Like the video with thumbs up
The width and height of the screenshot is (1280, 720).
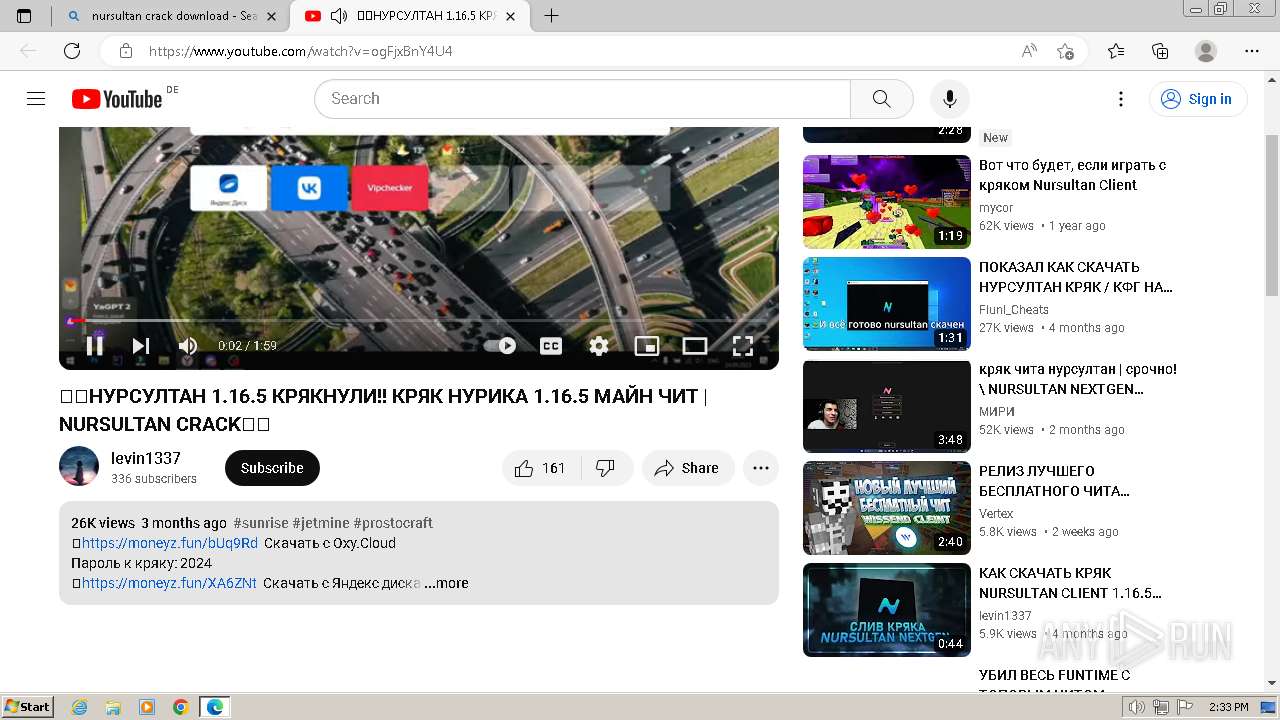coord(540,468)
